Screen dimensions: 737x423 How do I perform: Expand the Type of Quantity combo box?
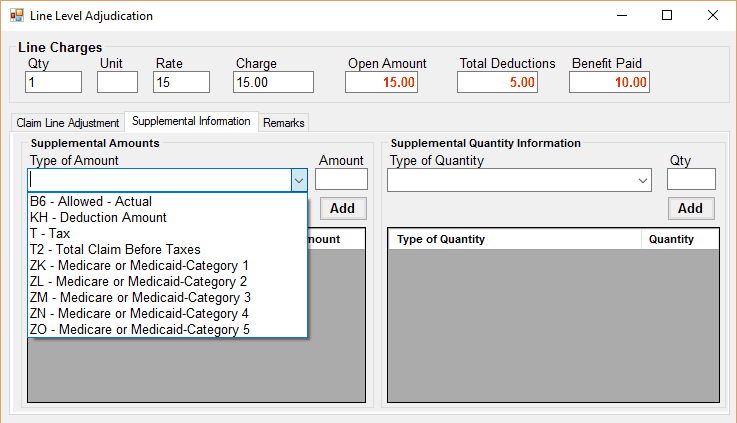click(643, 180)
